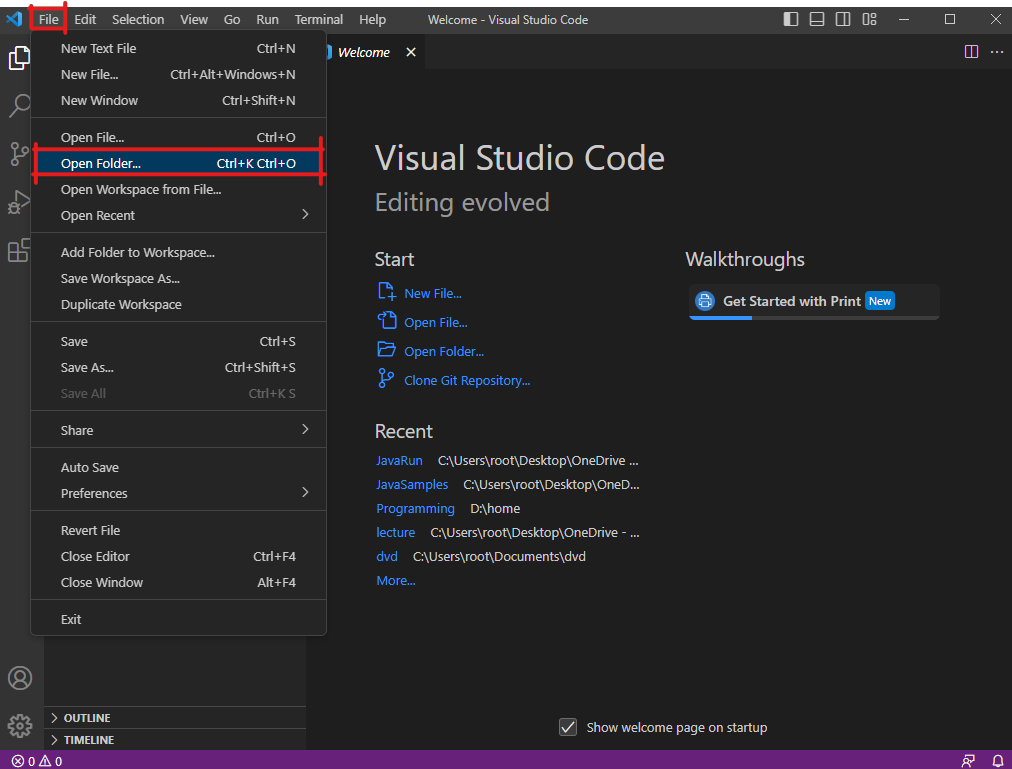Toggle the Auto Save menu option
The height and width of the screenshot is (769, 1012).
tap(90, 467)
